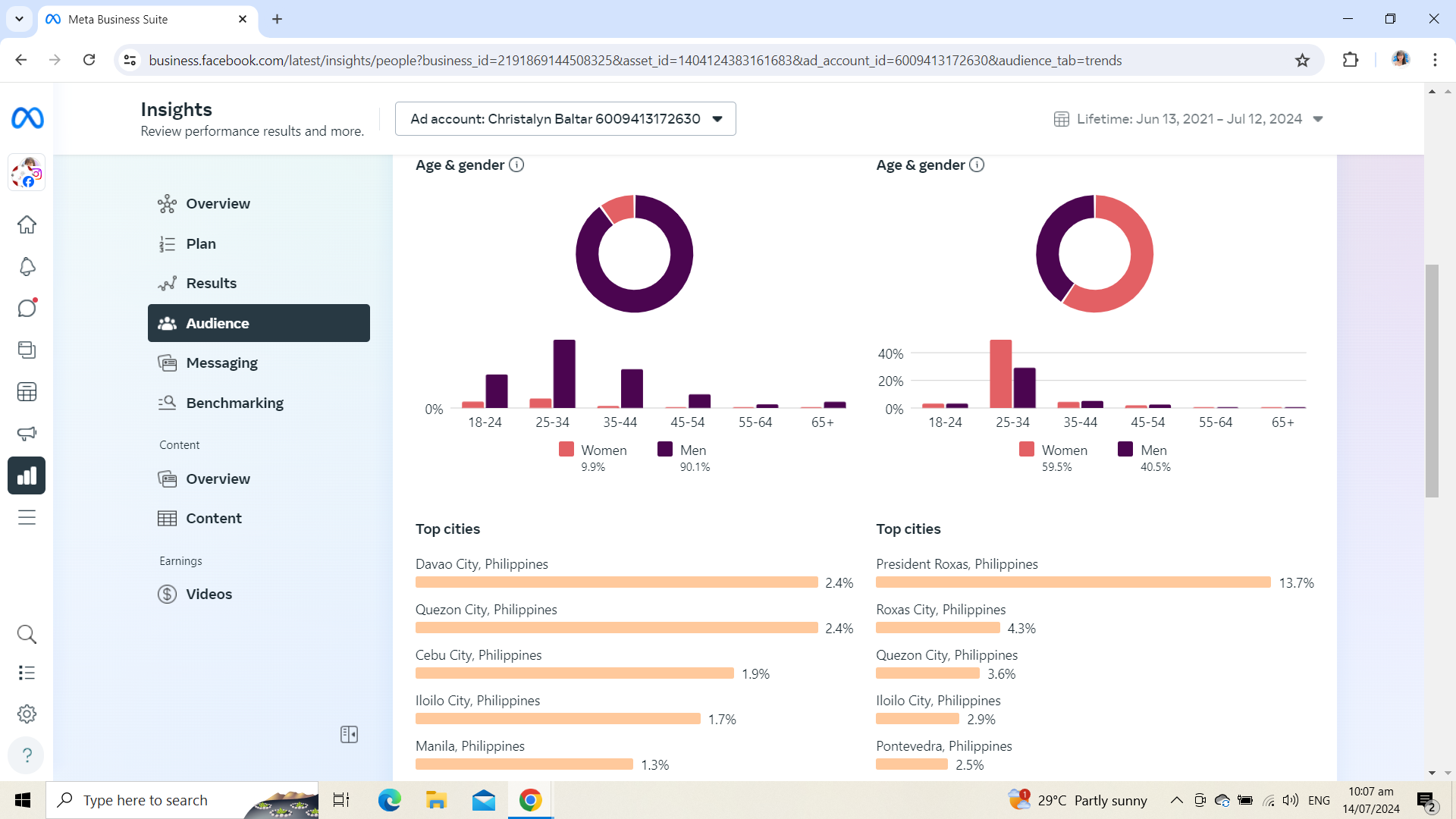Click Men legend swatch in right chart

coord(1125,449)
